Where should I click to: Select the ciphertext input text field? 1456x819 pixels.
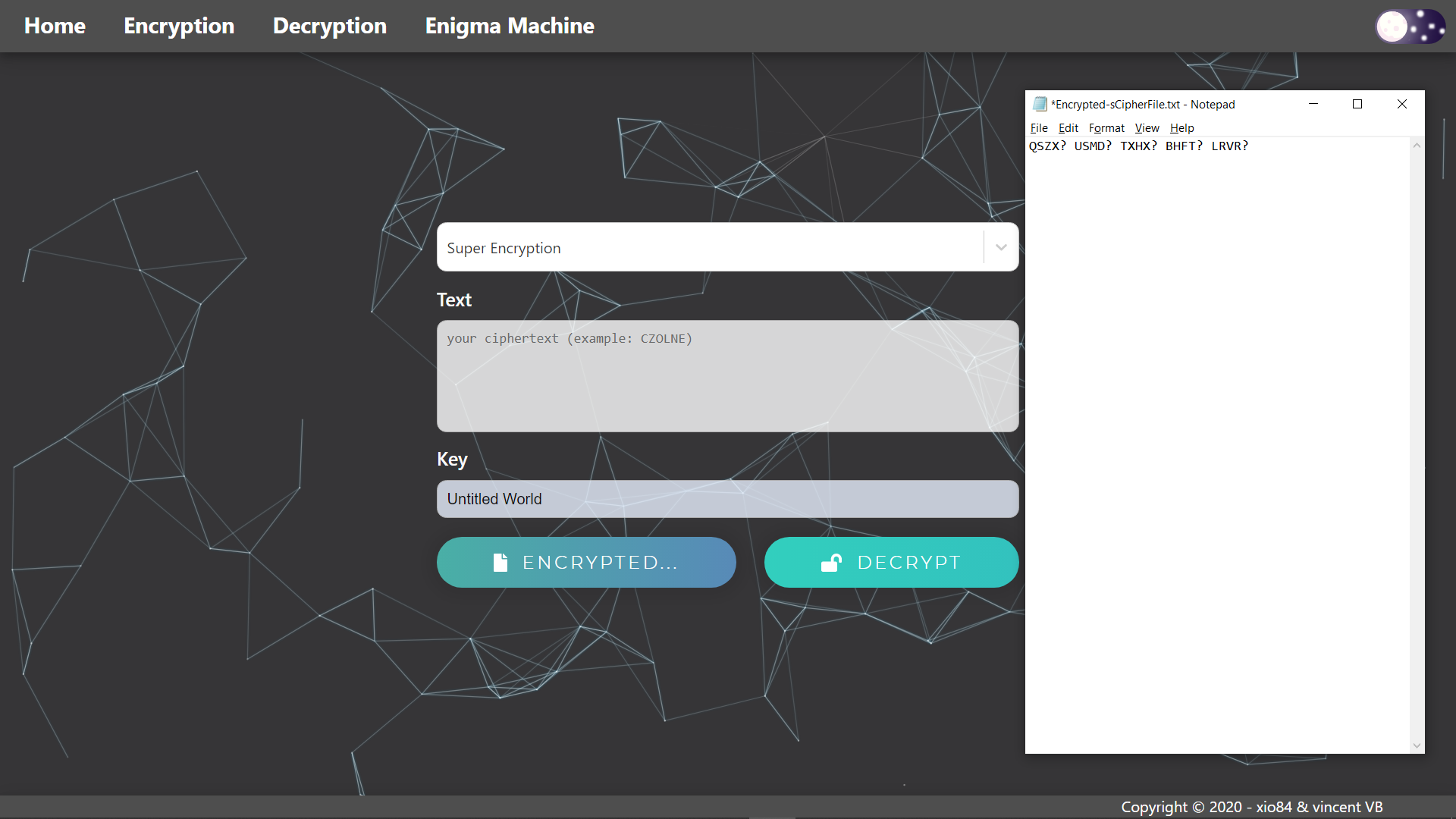(728, 375)
